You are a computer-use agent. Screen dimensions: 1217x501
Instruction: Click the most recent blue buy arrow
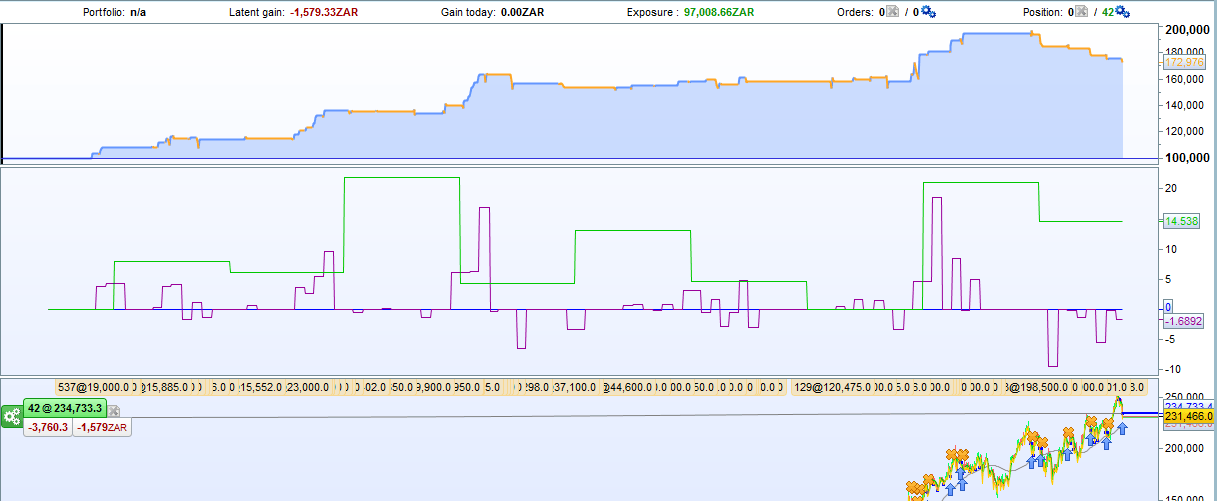pyautogui.click(x=1123, y=428)
